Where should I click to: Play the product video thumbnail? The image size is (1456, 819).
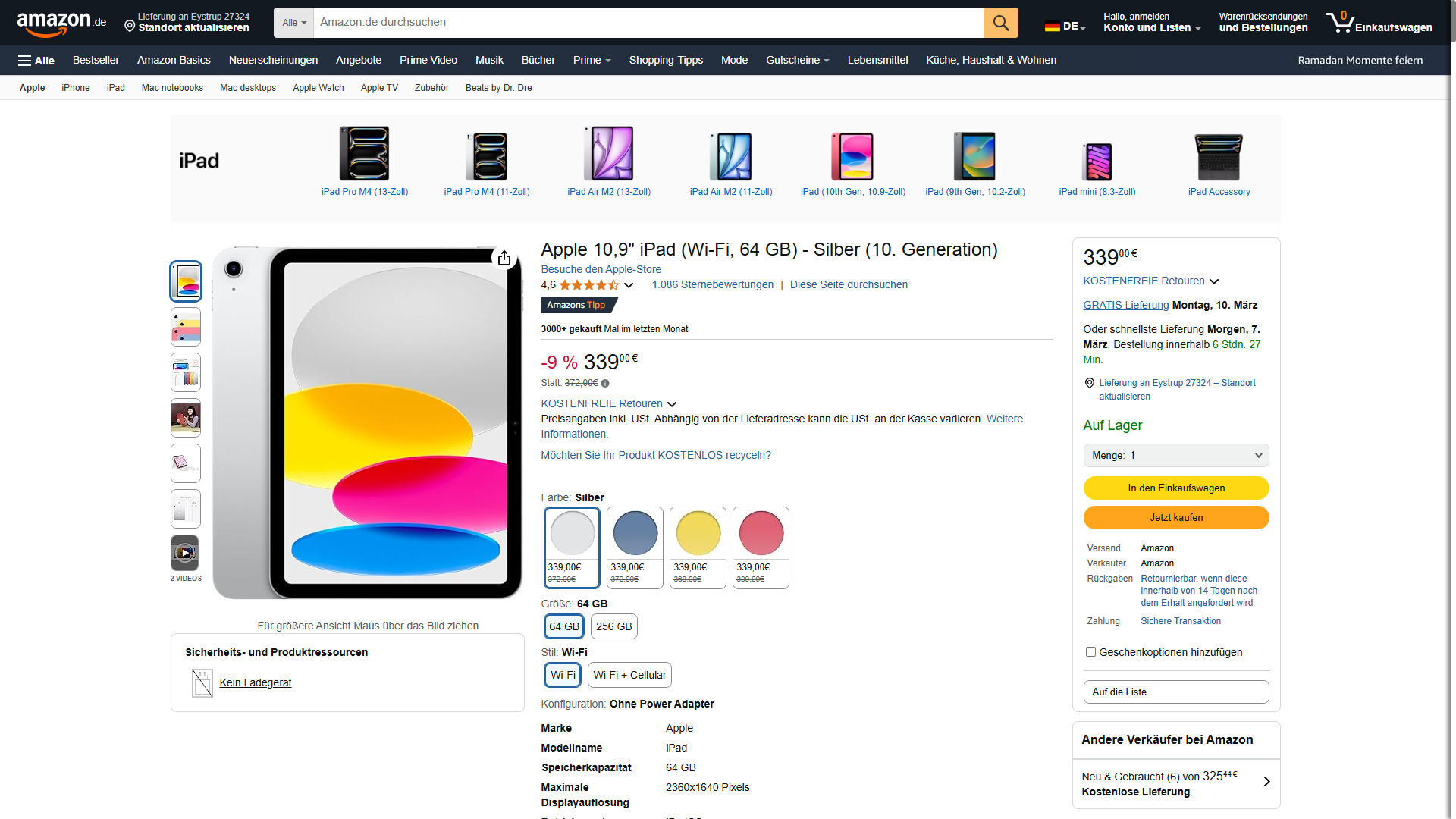coord(185,553)
